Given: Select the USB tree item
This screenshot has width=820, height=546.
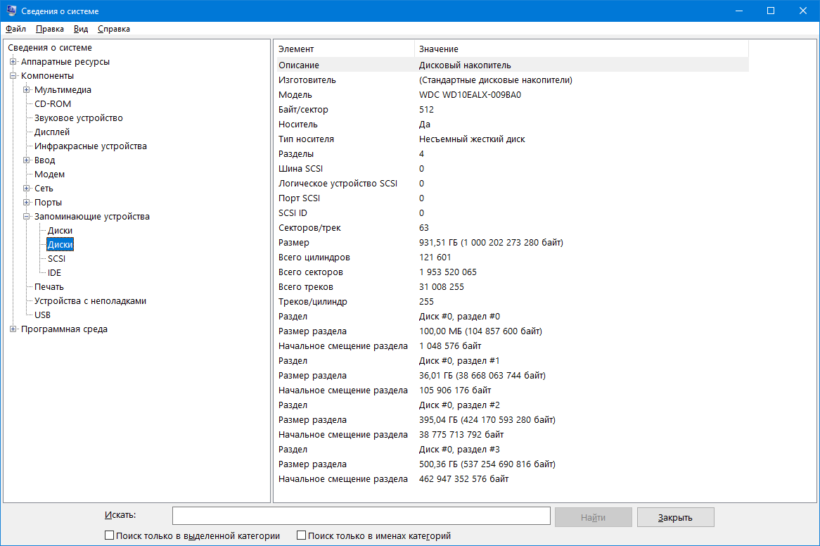Looking at the screenshot, I should coord(43,315).
